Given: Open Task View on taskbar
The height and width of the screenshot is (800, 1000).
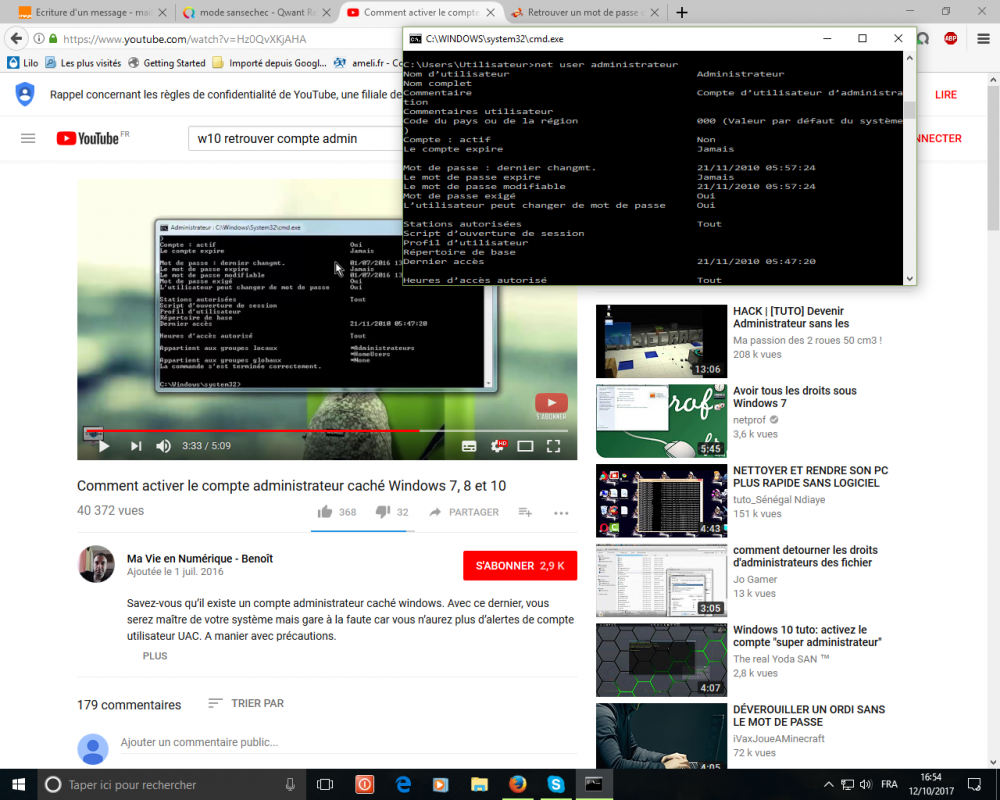Looking at the screenshot, I should (x=325, y=784).
